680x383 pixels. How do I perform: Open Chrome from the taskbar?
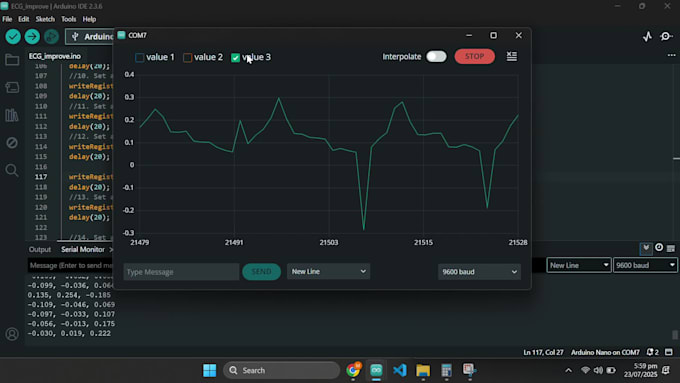point(353,370)
